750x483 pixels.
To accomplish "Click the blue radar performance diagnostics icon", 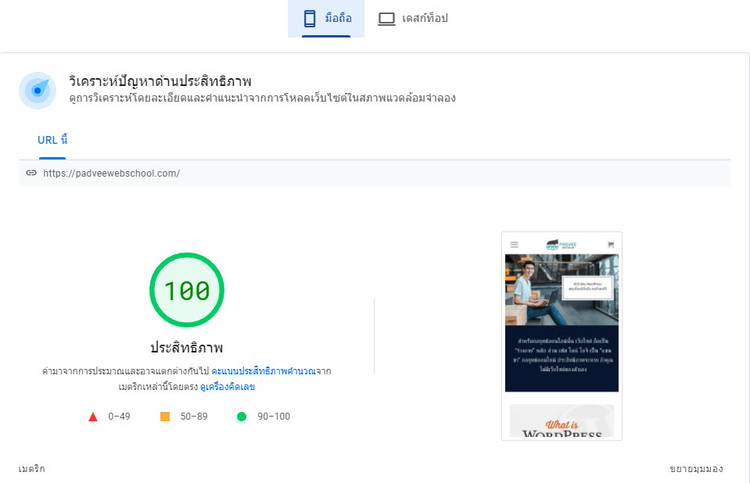I will pyautogui.click(x=37, y=90).
